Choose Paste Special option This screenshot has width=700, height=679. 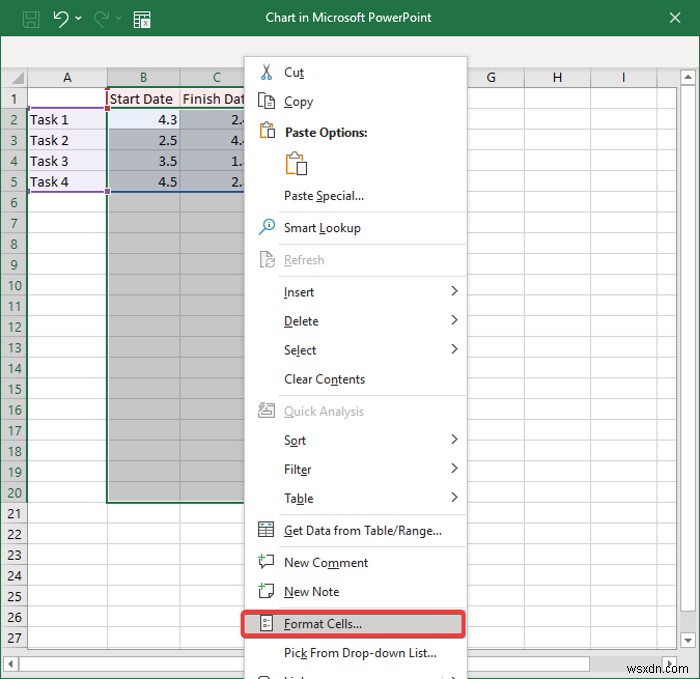[x=323, y=196]
